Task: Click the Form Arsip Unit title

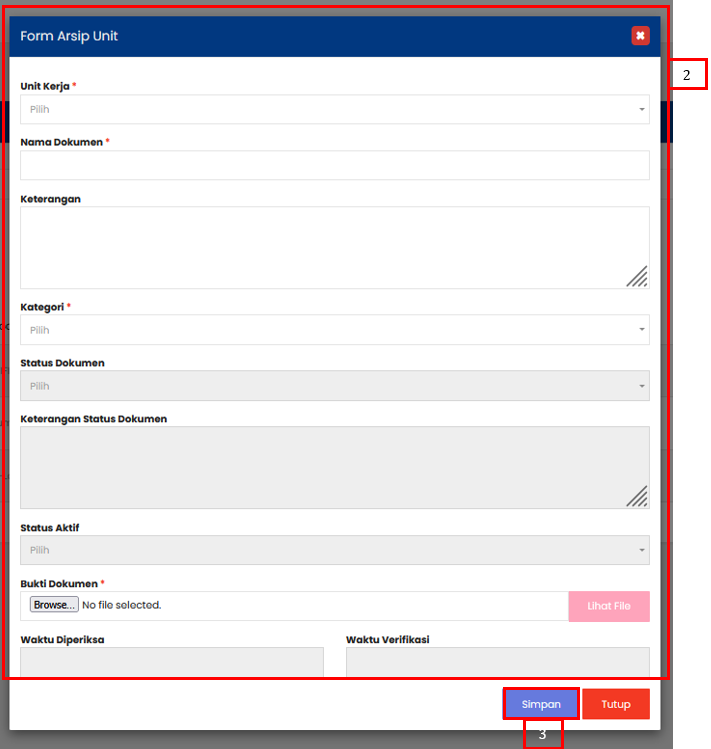Action: (69, 36)
